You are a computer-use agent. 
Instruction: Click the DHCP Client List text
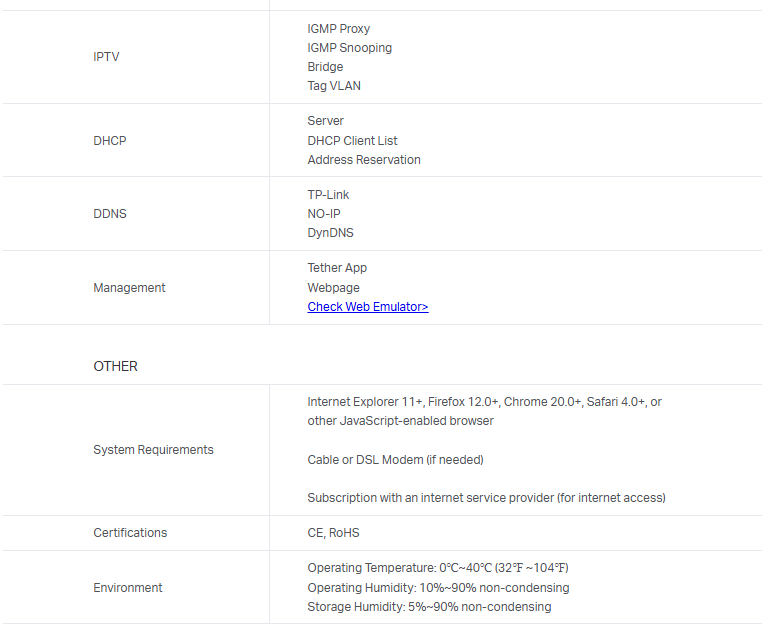click(352, 141)
